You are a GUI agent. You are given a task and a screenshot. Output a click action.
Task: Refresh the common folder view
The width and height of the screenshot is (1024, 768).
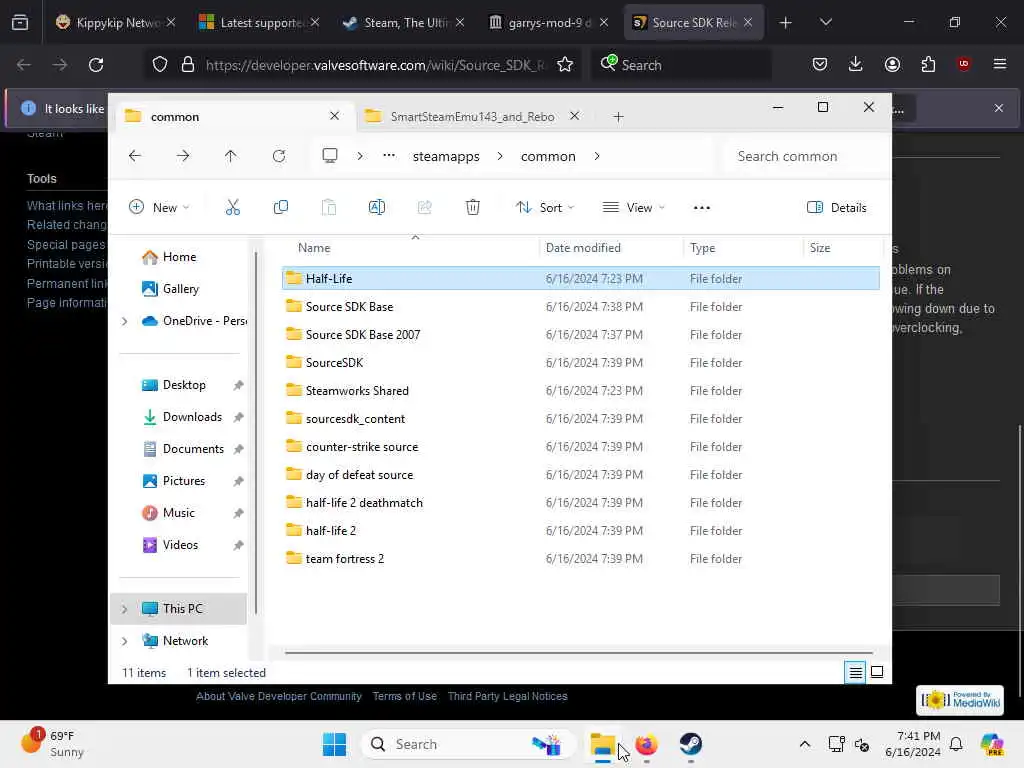279,156
